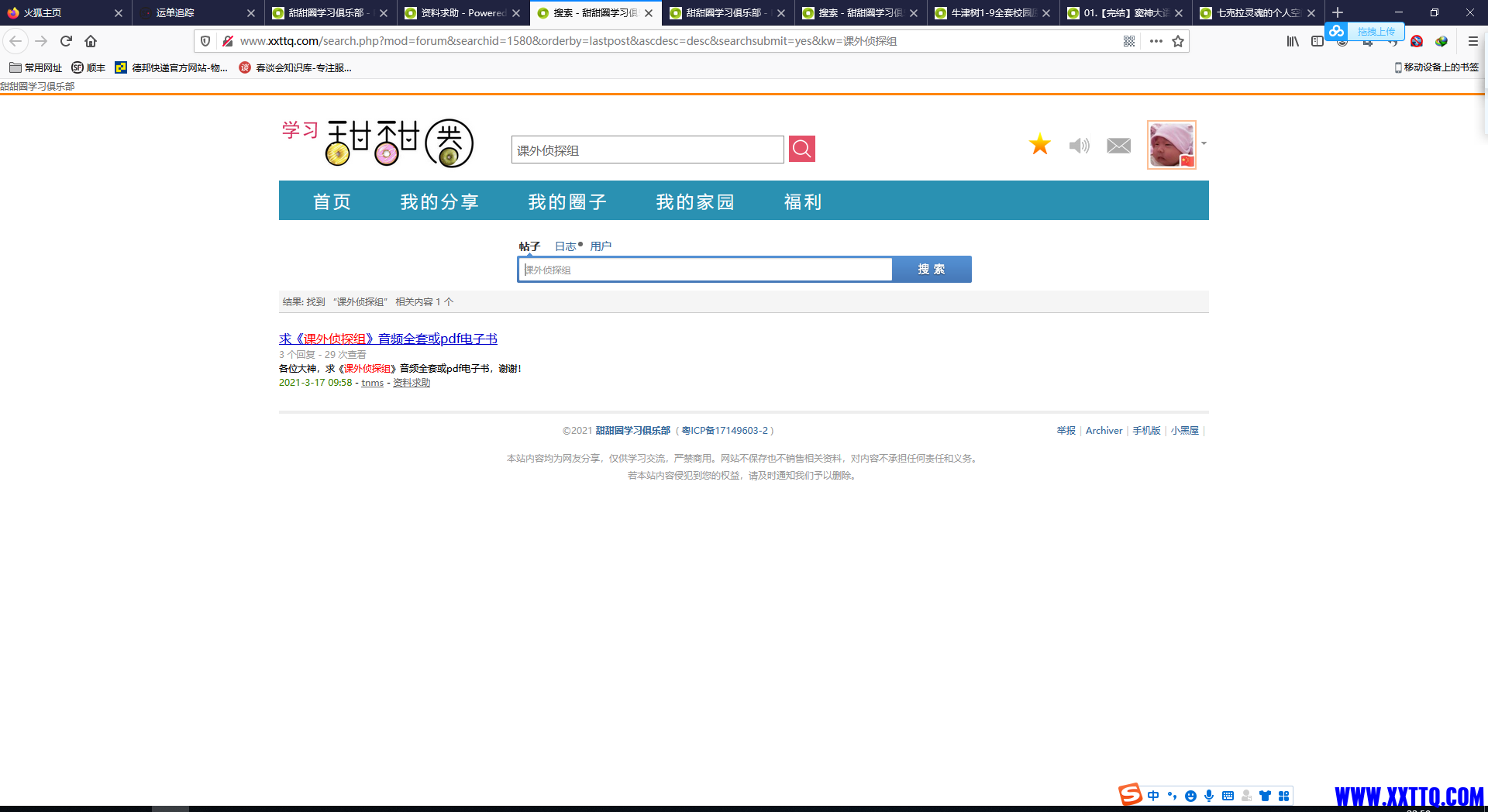The width and height of the screenshot is (1488, 812).
Task: Close the 运单追踪 tab
Action: tap(251, 12)
